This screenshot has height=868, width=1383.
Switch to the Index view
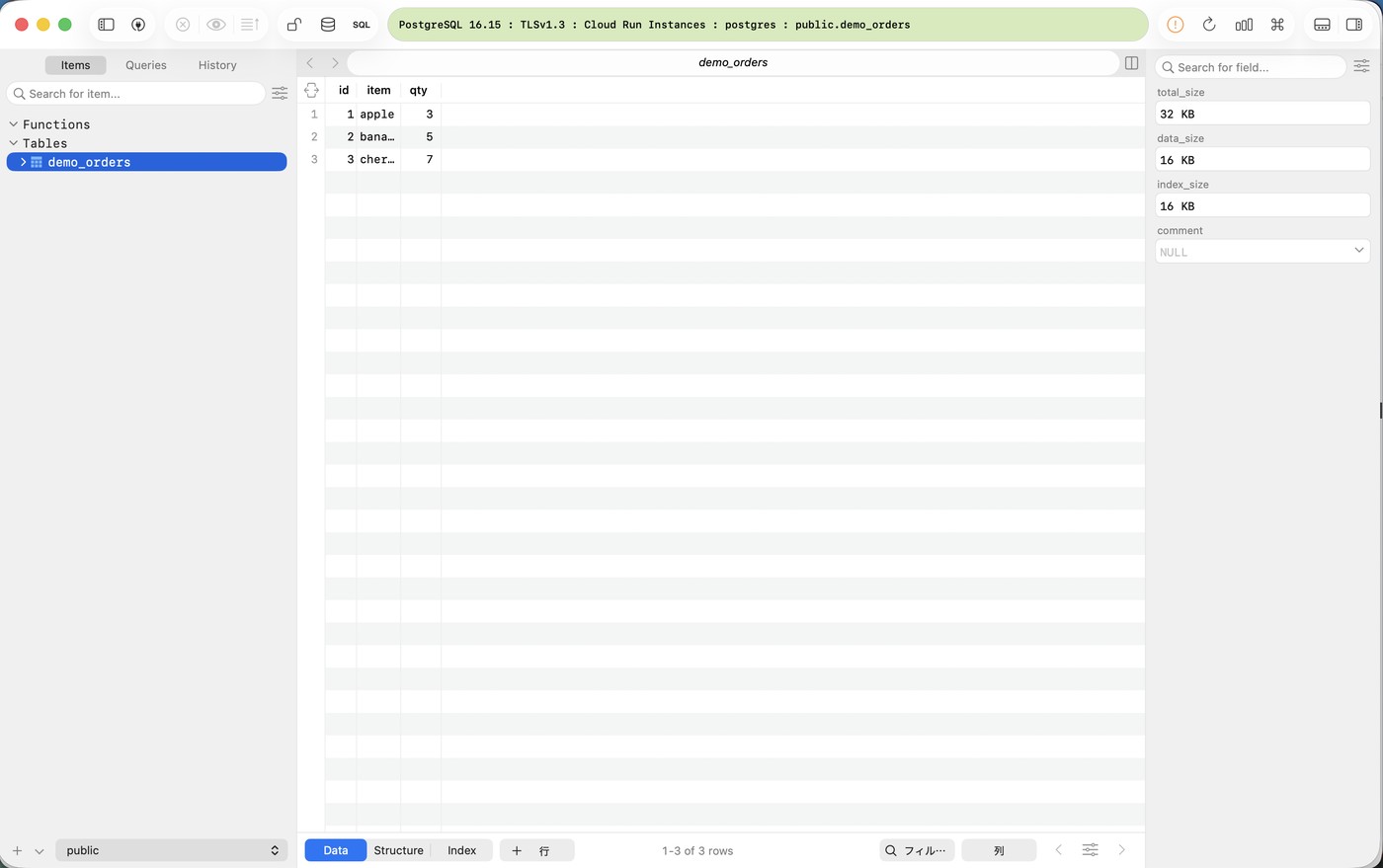(x=461, y=850)
